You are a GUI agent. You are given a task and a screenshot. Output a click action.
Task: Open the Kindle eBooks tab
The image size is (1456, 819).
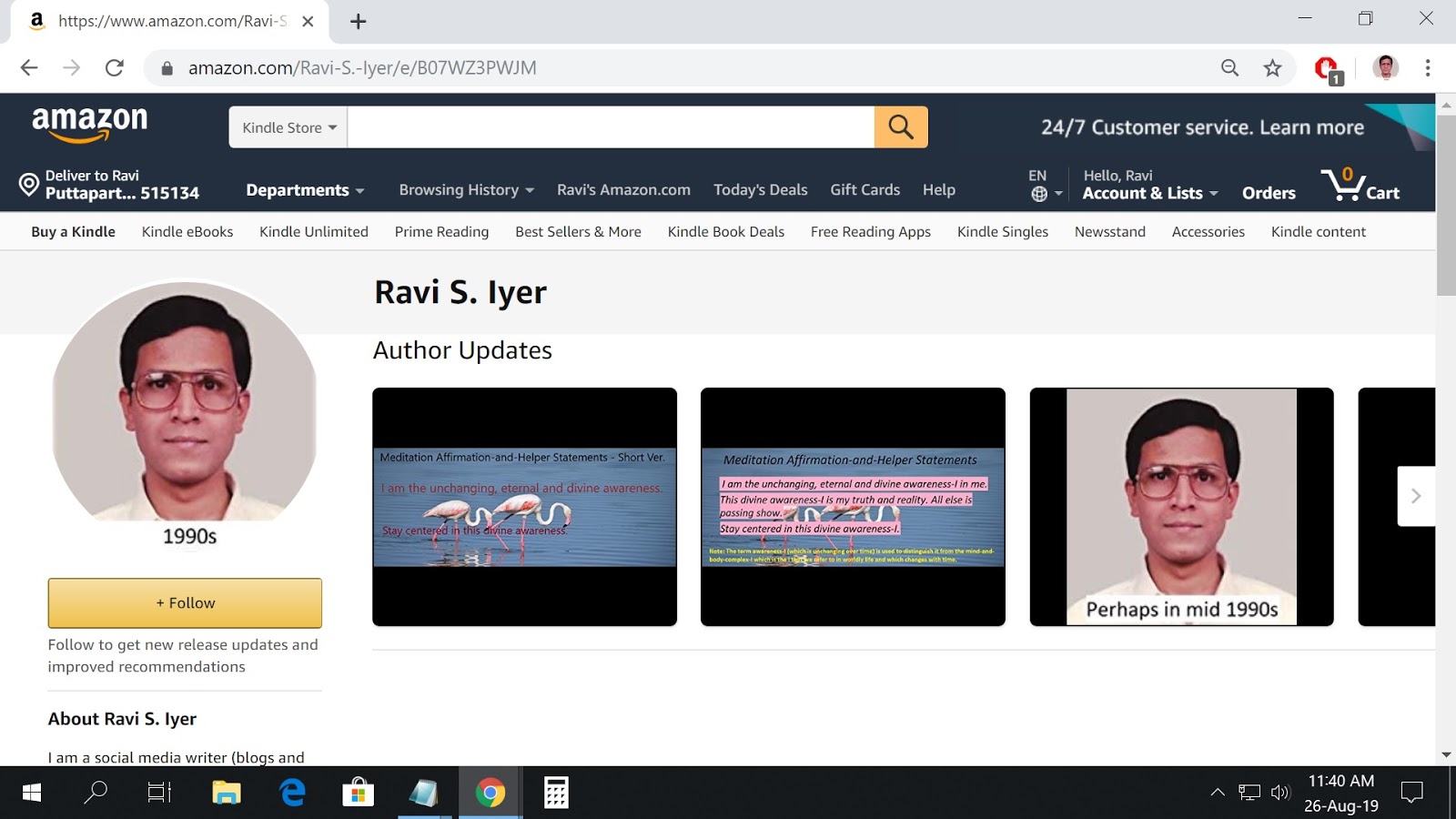(x=187, y=232)
